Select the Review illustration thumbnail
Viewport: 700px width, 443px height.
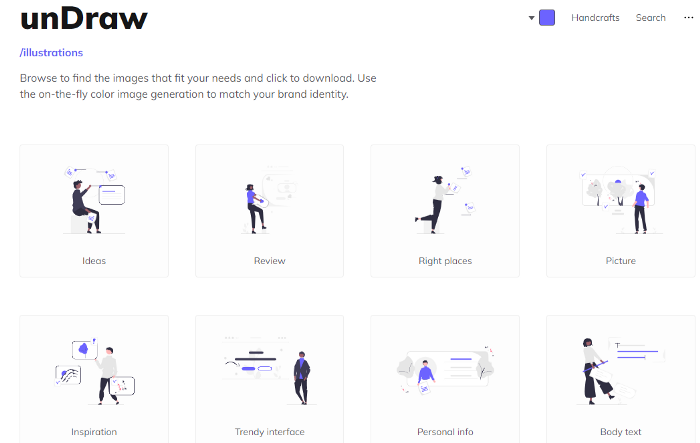coord(270,199)
